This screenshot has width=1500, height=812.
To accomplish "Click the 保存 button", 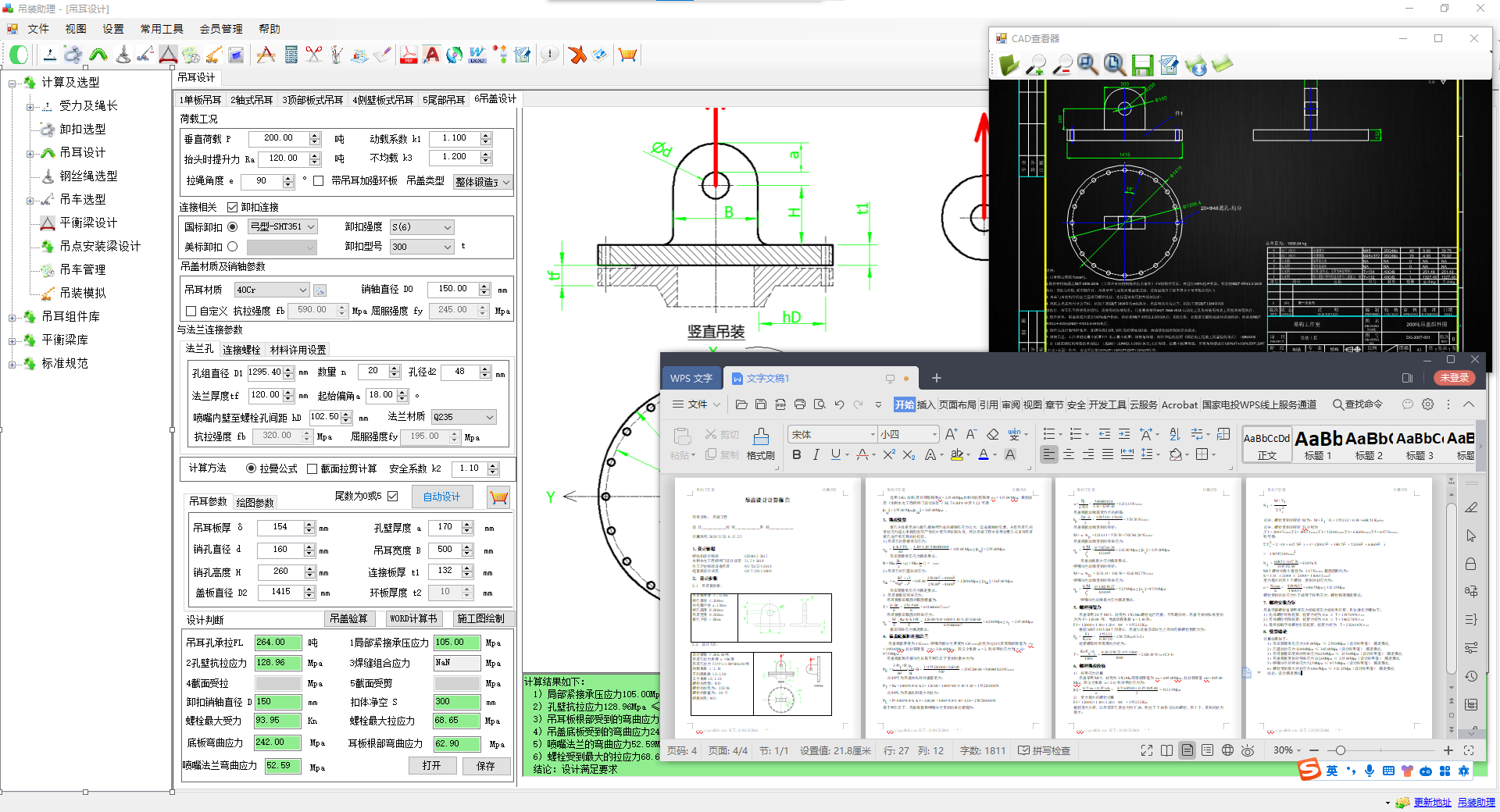I will coord(486,766).
